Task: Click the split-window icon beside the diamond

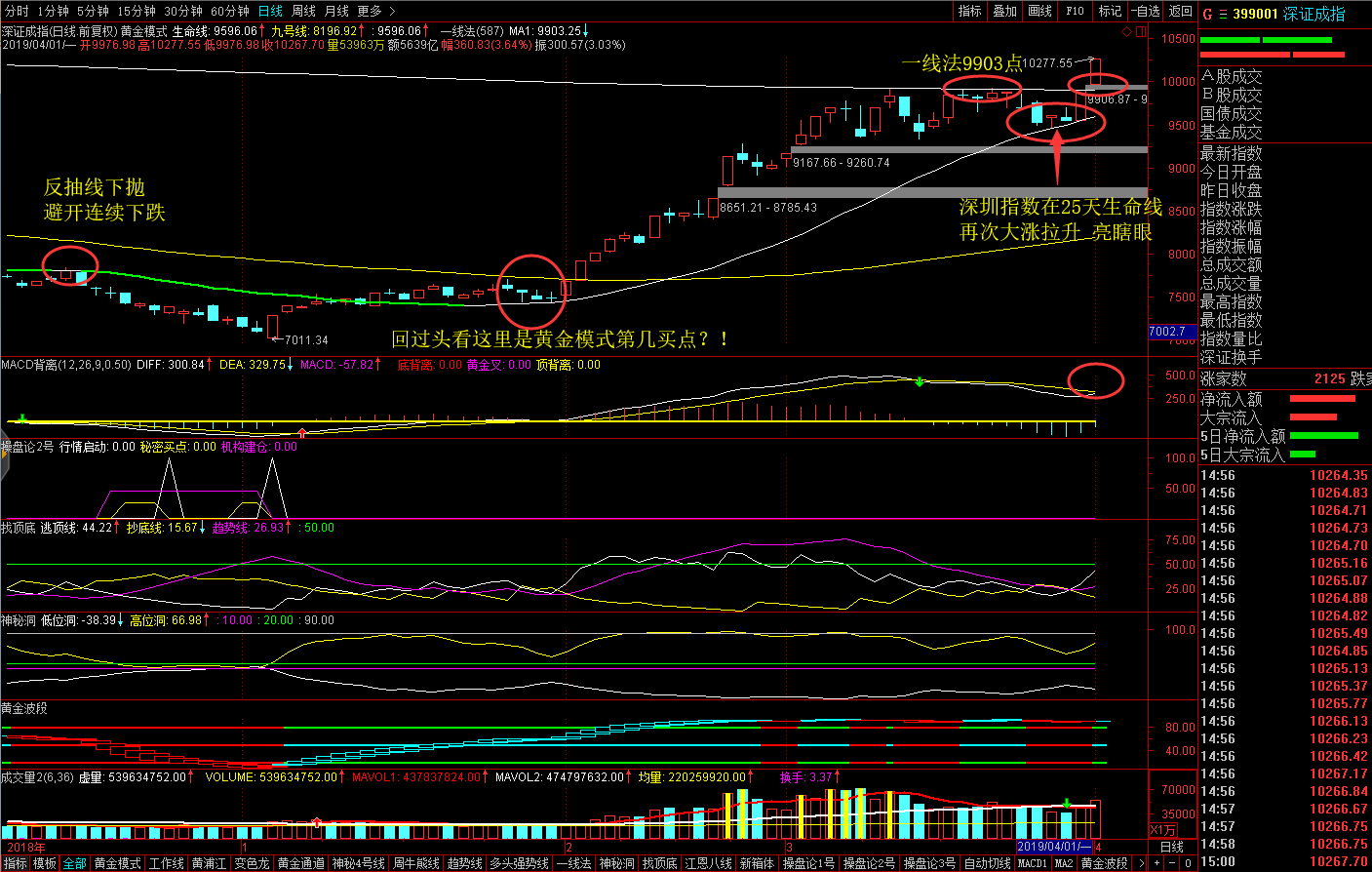Action: pos(1139,31)
